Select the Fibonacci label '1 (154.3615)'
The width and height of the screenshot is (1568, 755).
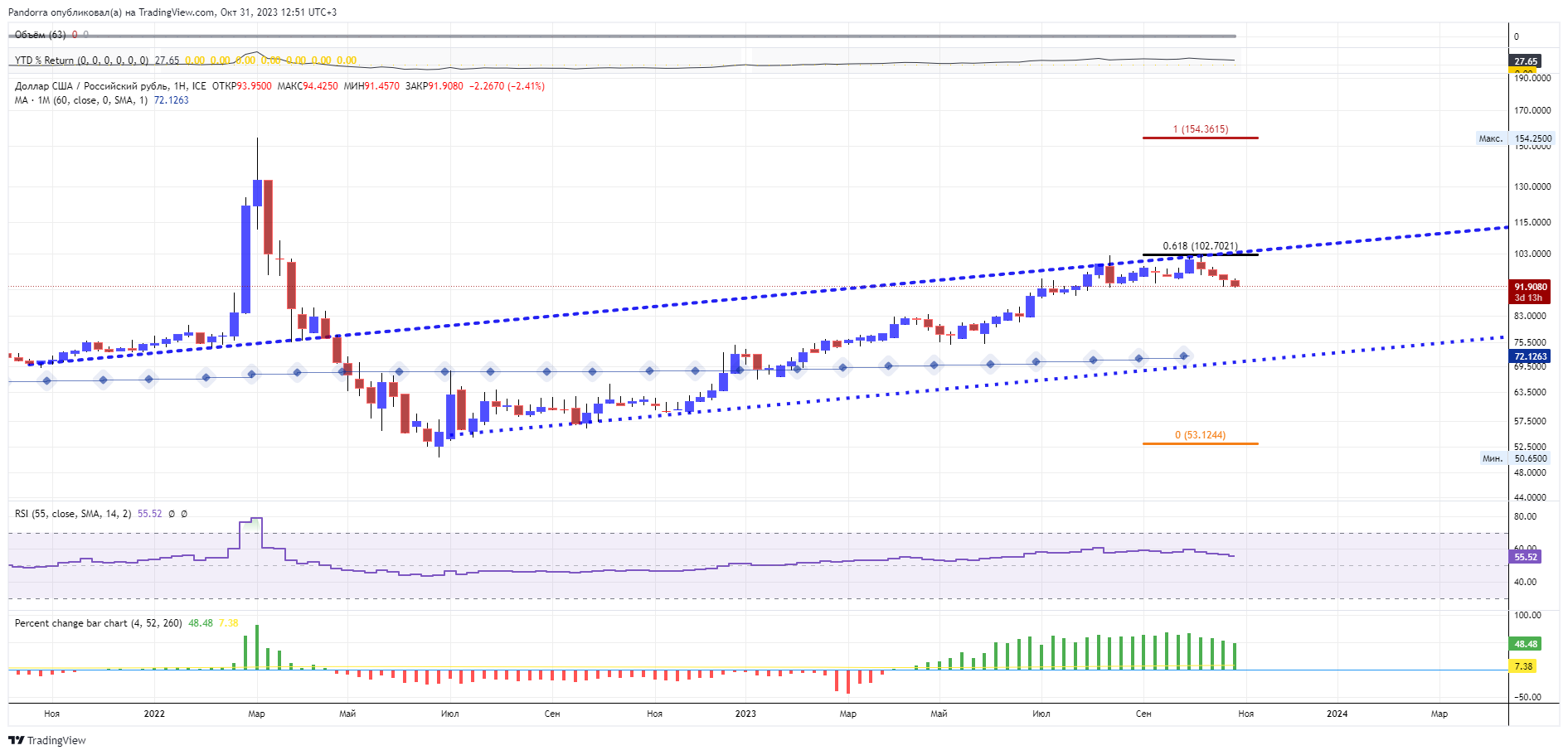coord(1201,129)
